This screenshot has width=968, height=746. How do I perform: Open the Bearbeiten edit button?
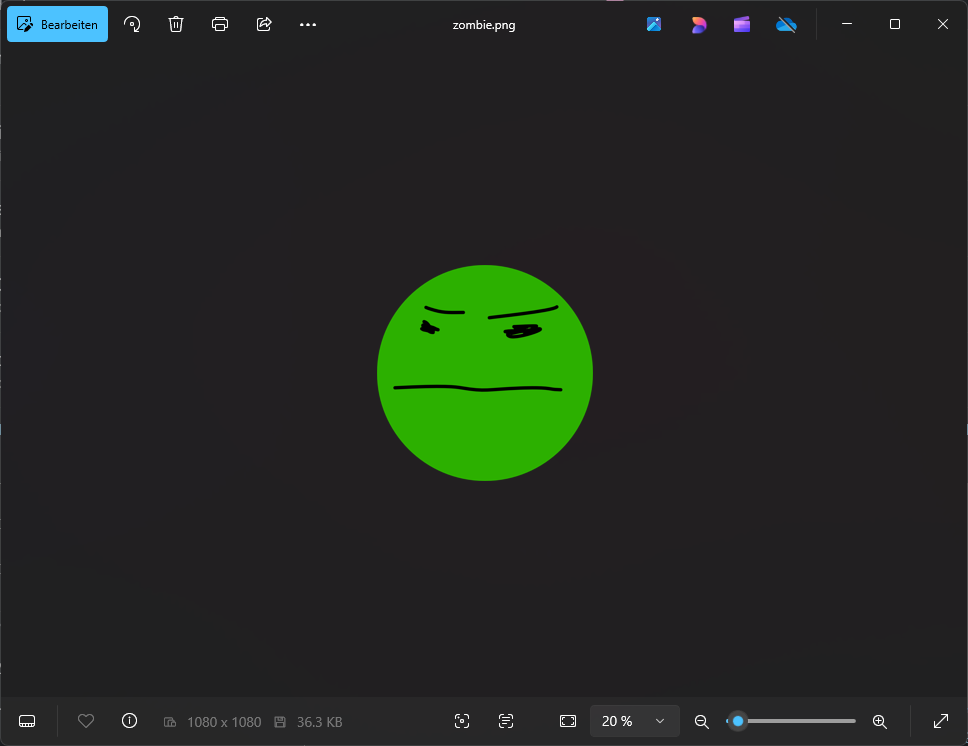pyautogui.click(x=57, y=24)
